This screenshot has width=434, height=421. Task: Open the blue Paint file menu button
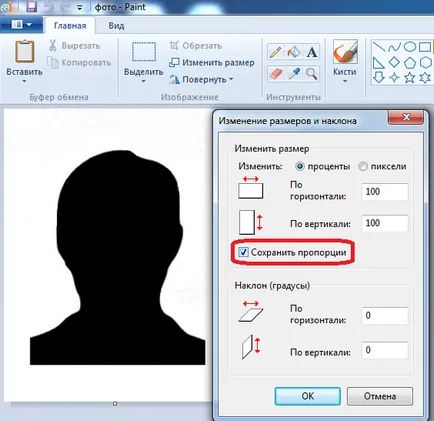coord(22,25)
